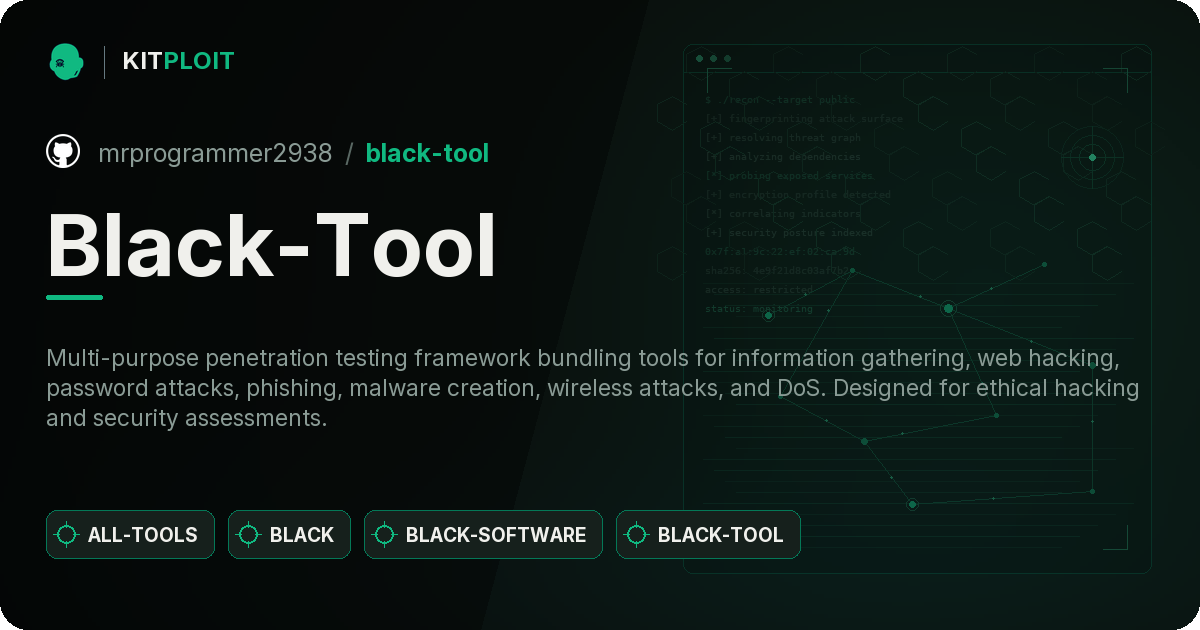Image resolution: width=1200 pixels, height=630 pixels.
Task: Click the crosshair icon in BLACK tag
Action: point(249,535)
